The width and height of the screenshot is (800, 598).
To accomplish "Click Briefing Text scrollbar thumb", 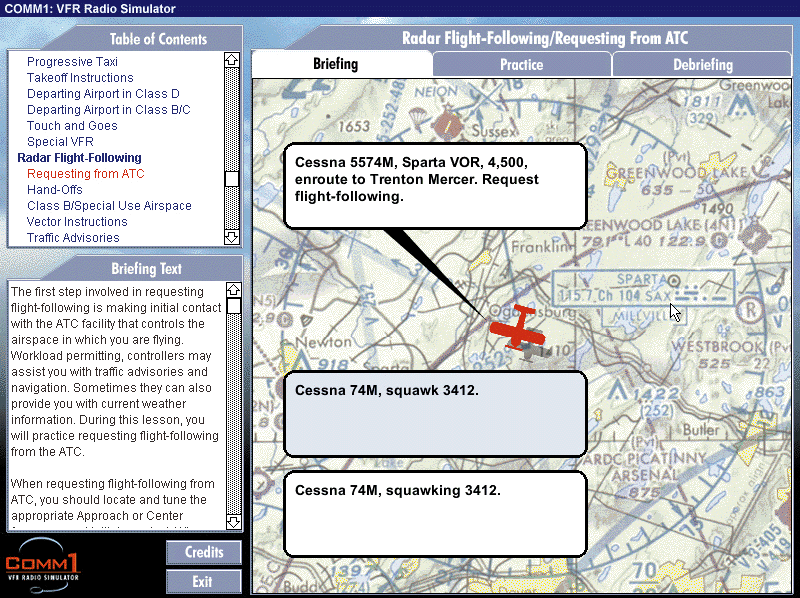I will (x=233, y=306).
